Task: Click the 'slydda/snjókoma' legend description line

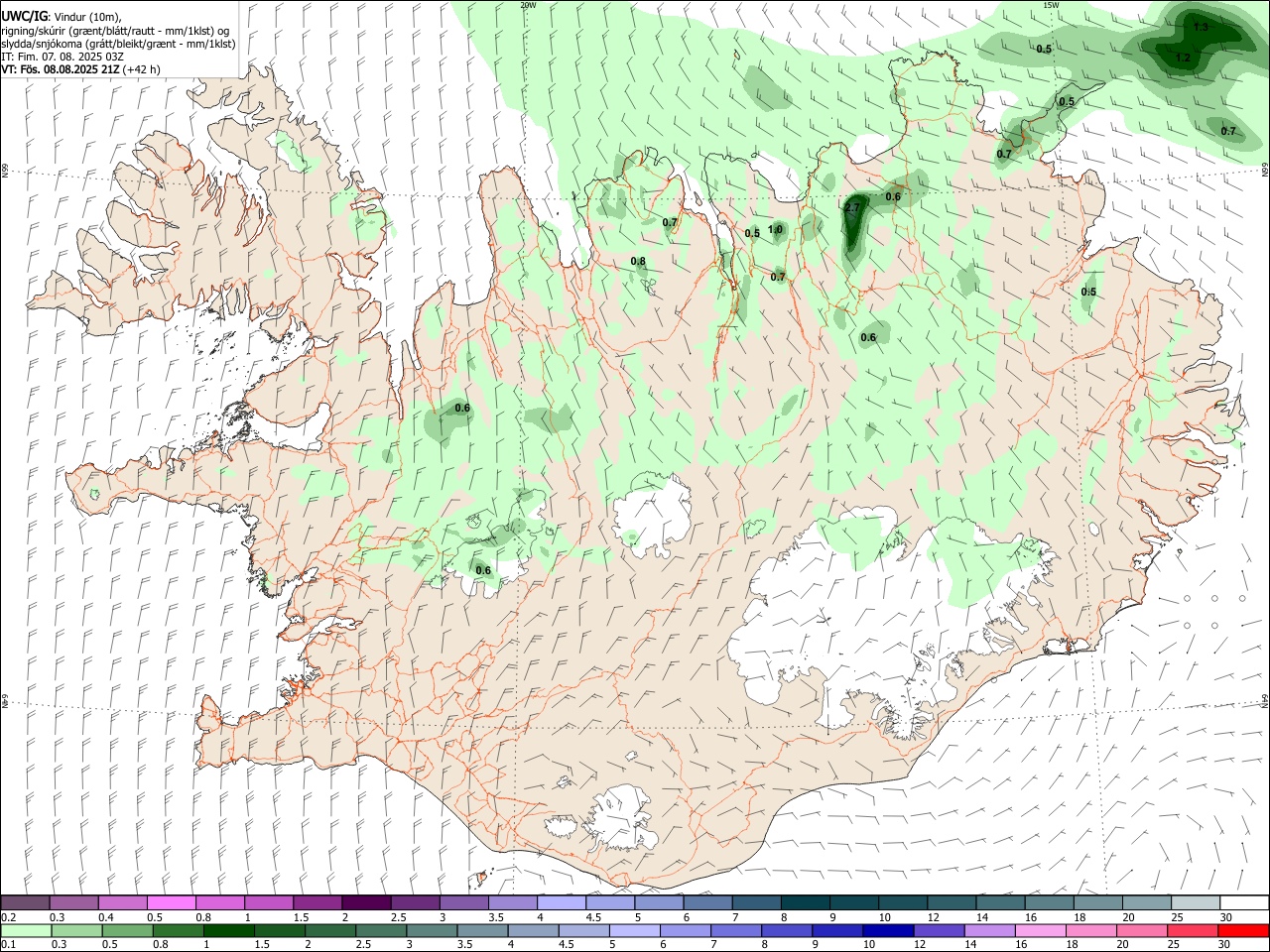Action: coord(118,44)
